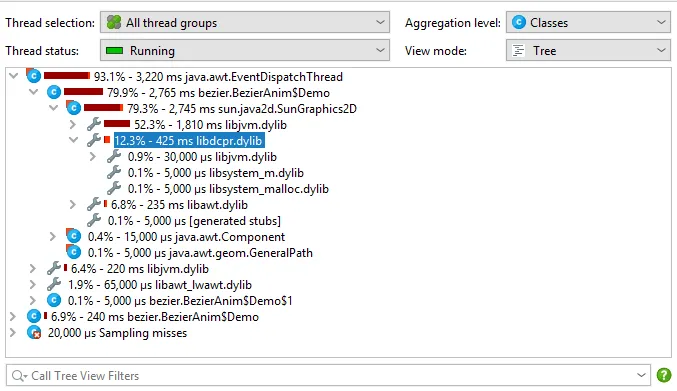The image size is (677, 391).
Task: Click the Sampling misses error icon
Action: click(x=34, y=333)
